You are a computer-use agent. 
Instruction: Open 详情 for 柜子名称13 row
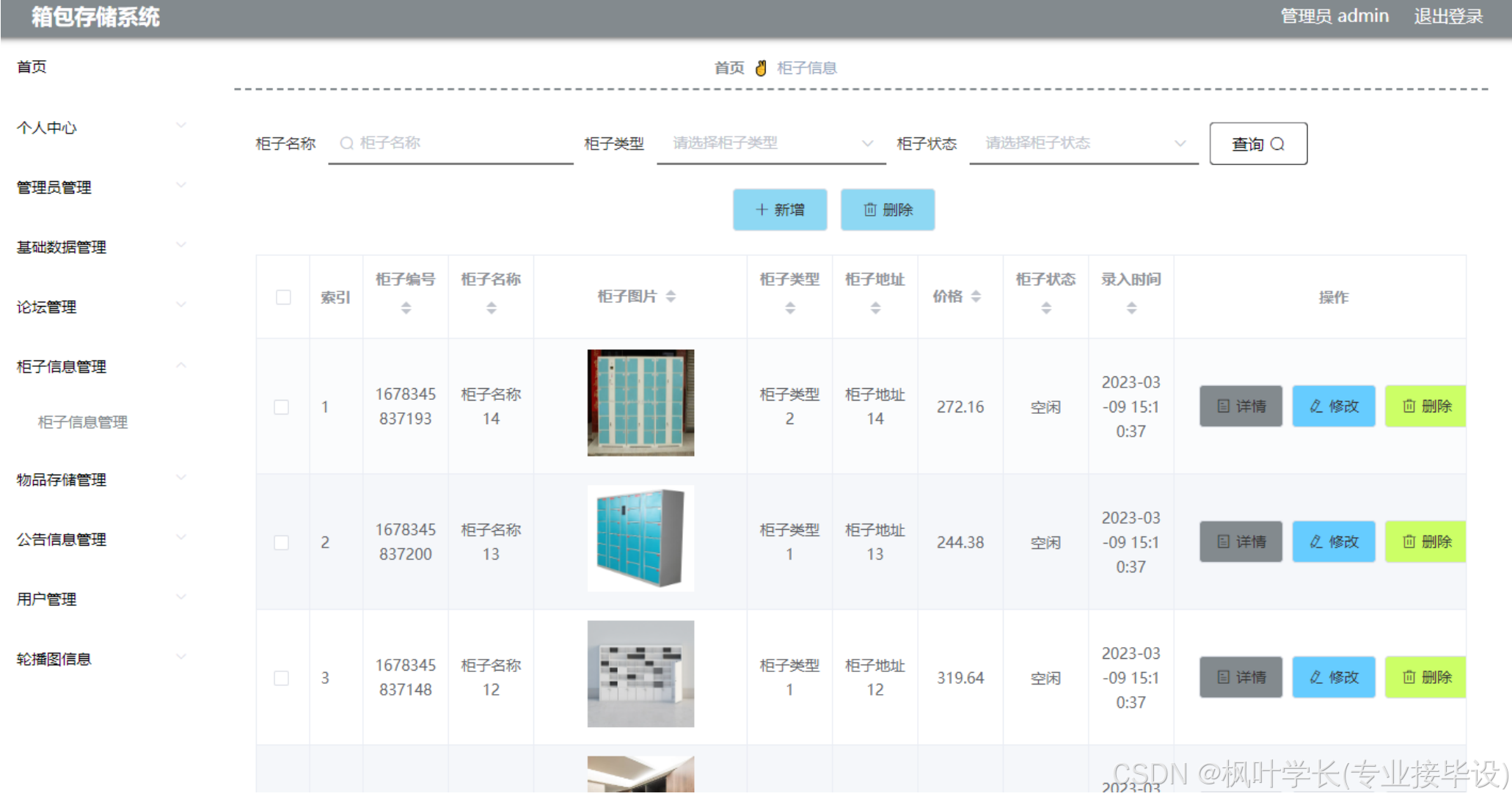tap(1241, 541)
